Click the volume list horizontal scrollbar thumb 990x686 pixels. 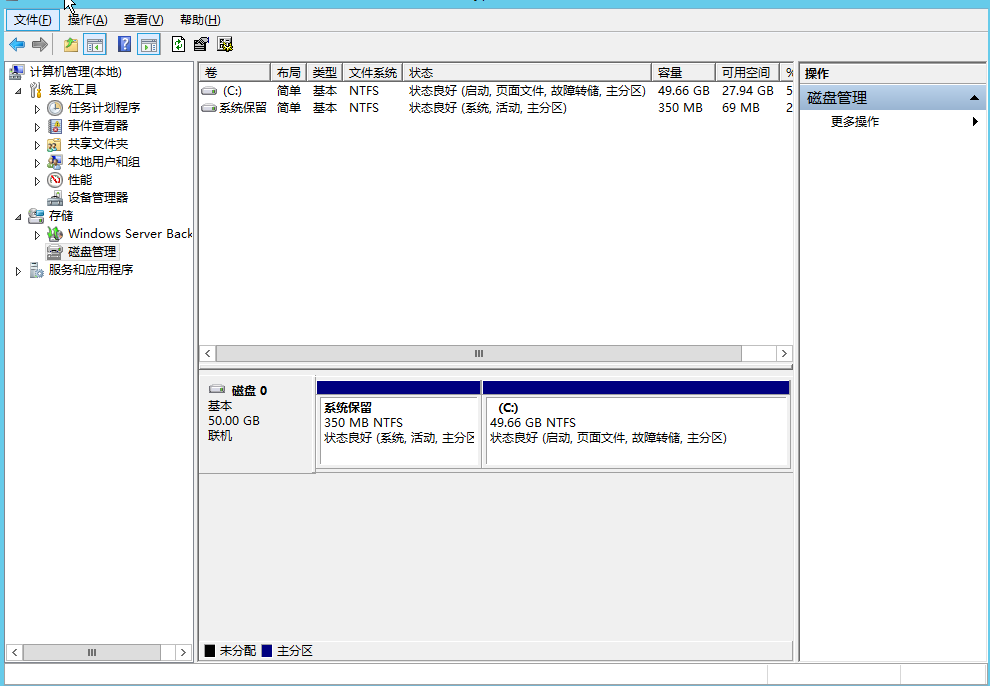(479, 353)
